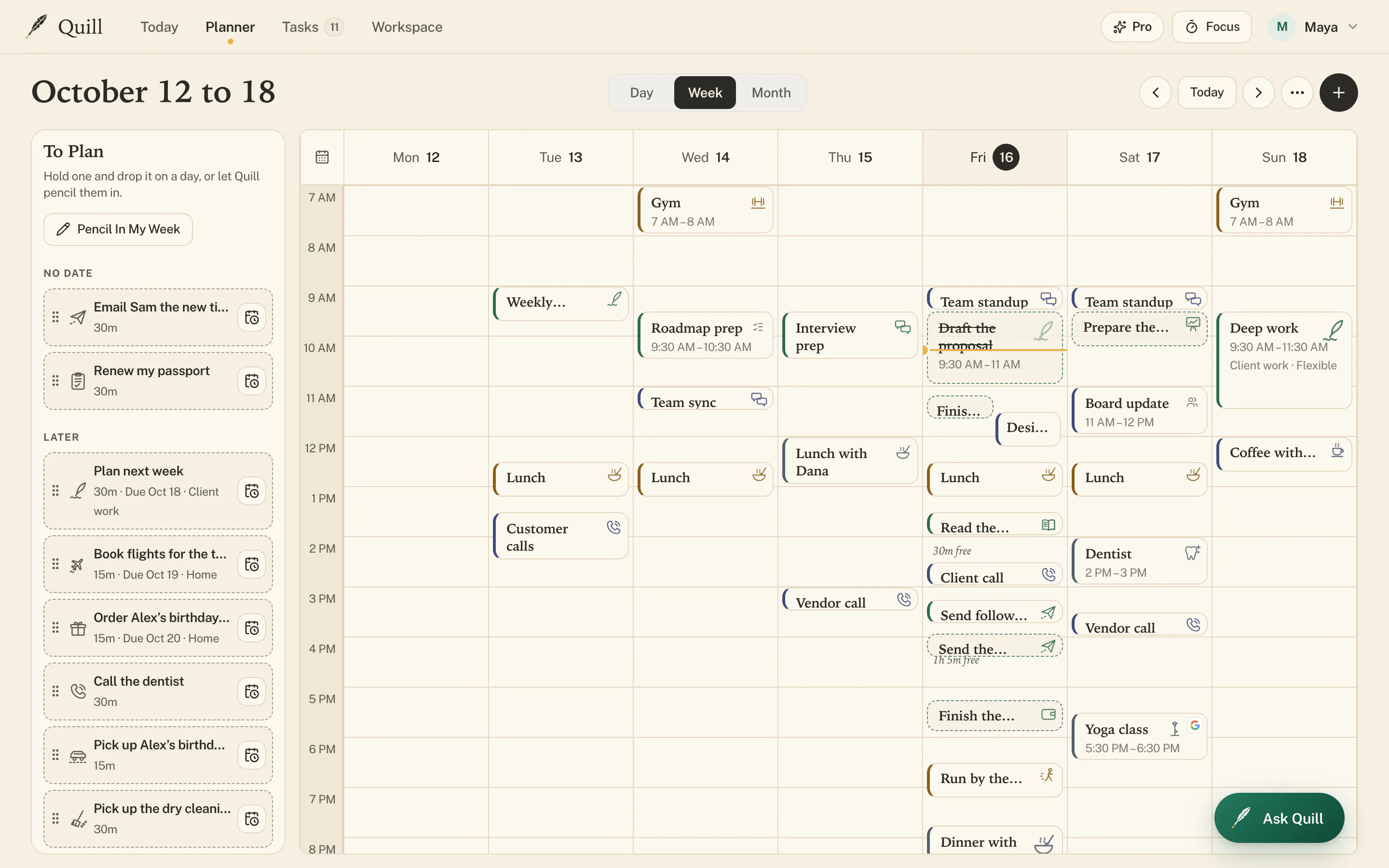Open the more options ellipsis menu

(1297, 93)
